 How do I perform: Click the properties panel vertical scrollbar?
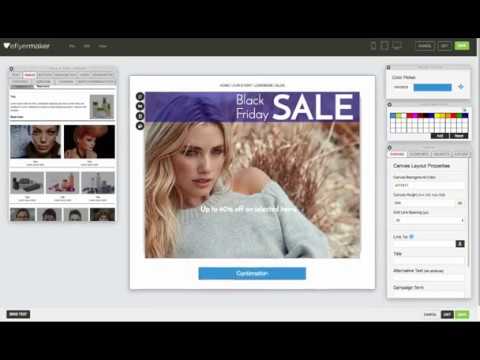(x=468, y=213)
